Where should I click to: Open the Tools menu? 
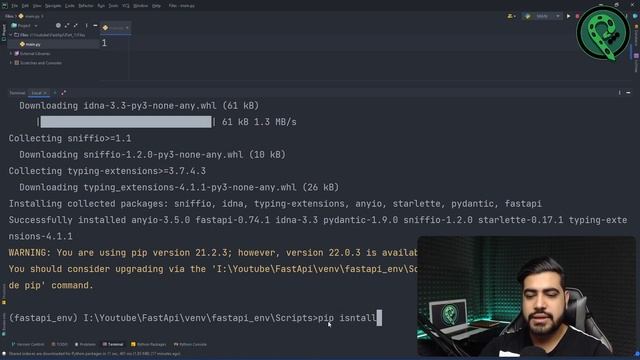coord(113,6)
